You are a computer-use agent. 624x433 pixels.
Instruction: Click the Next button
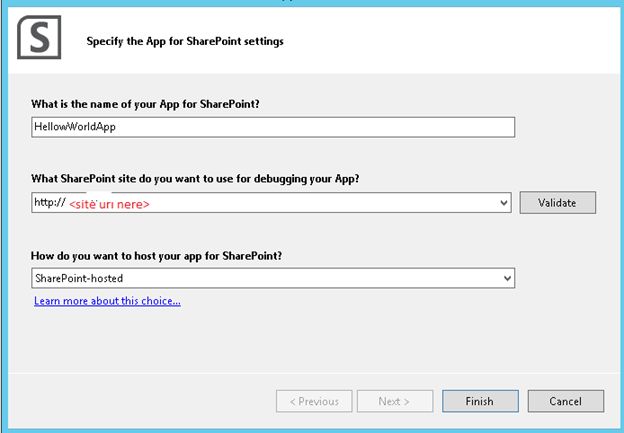click(395, 401)
